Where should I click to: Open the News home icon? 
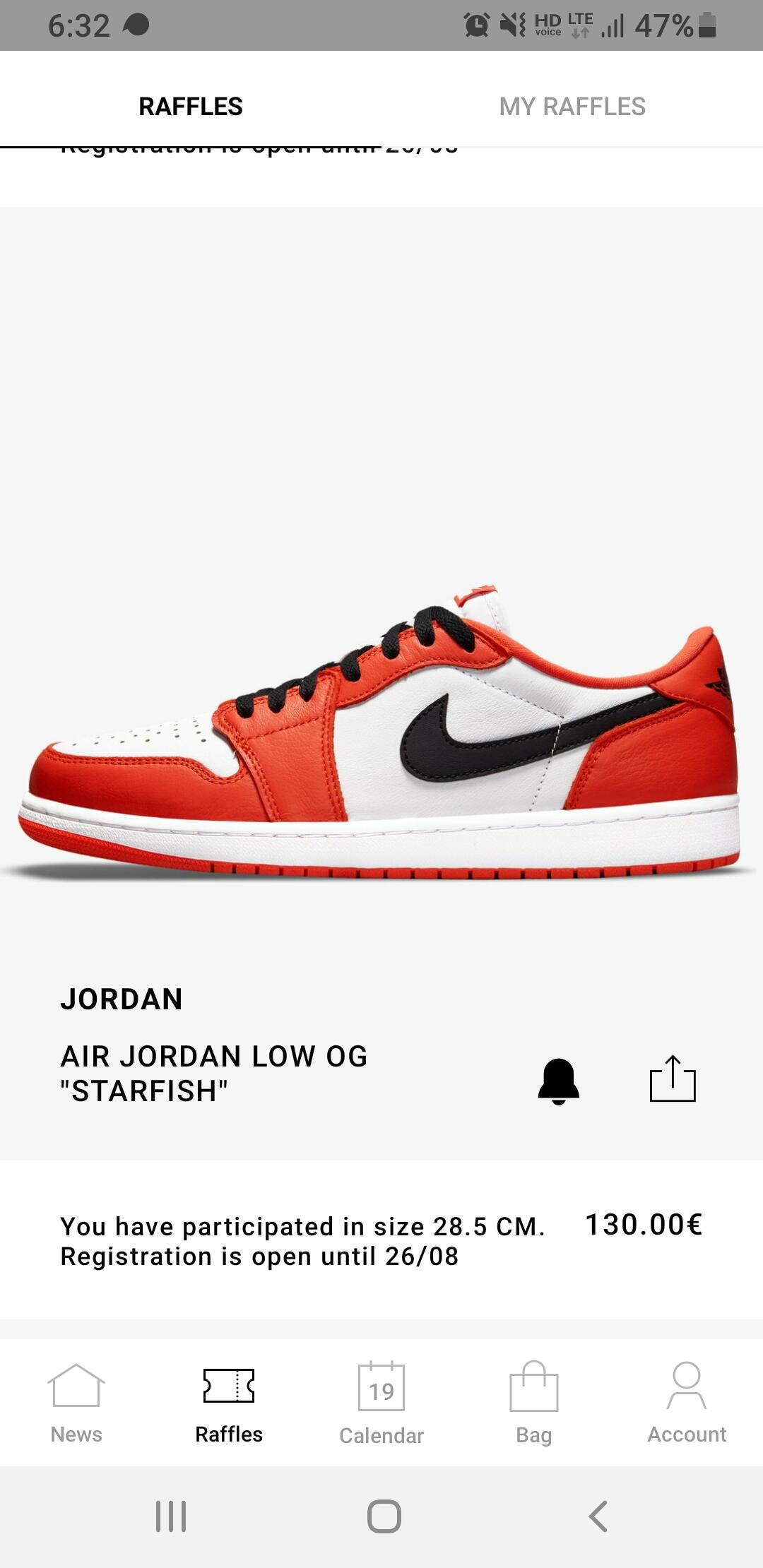(76, 1386)
